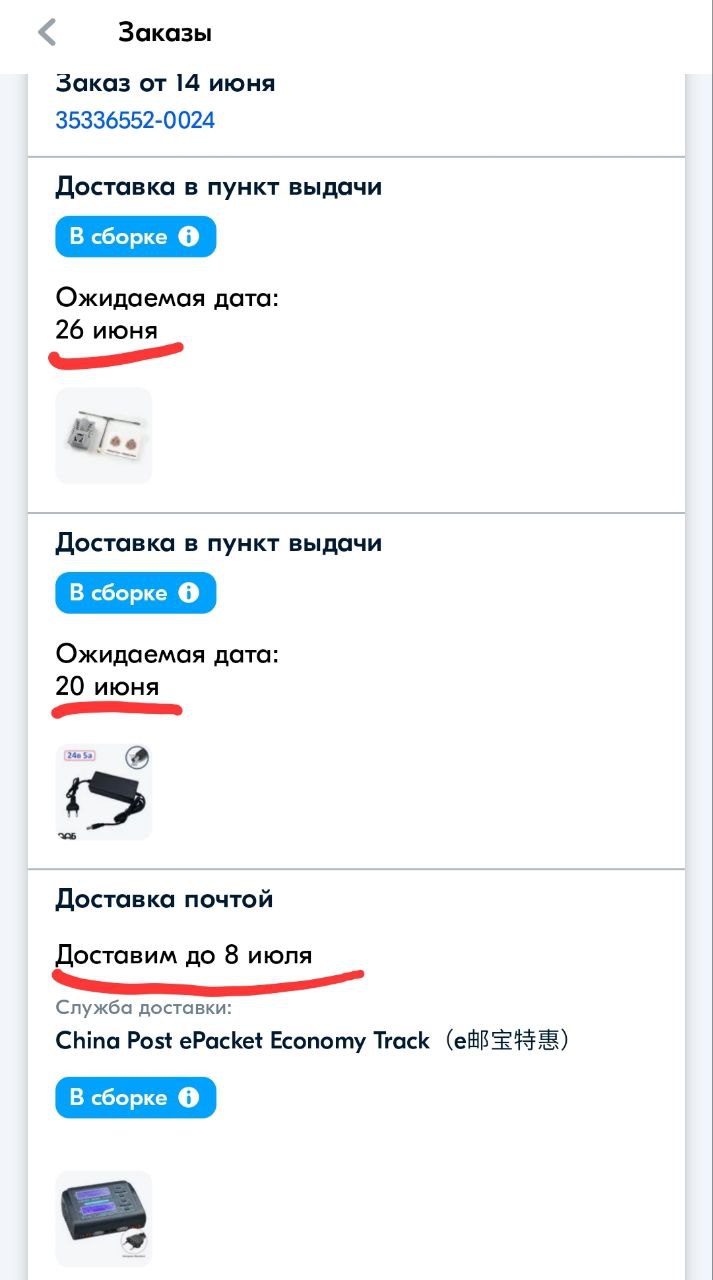Tap the Заказы page title

point(165,32)
